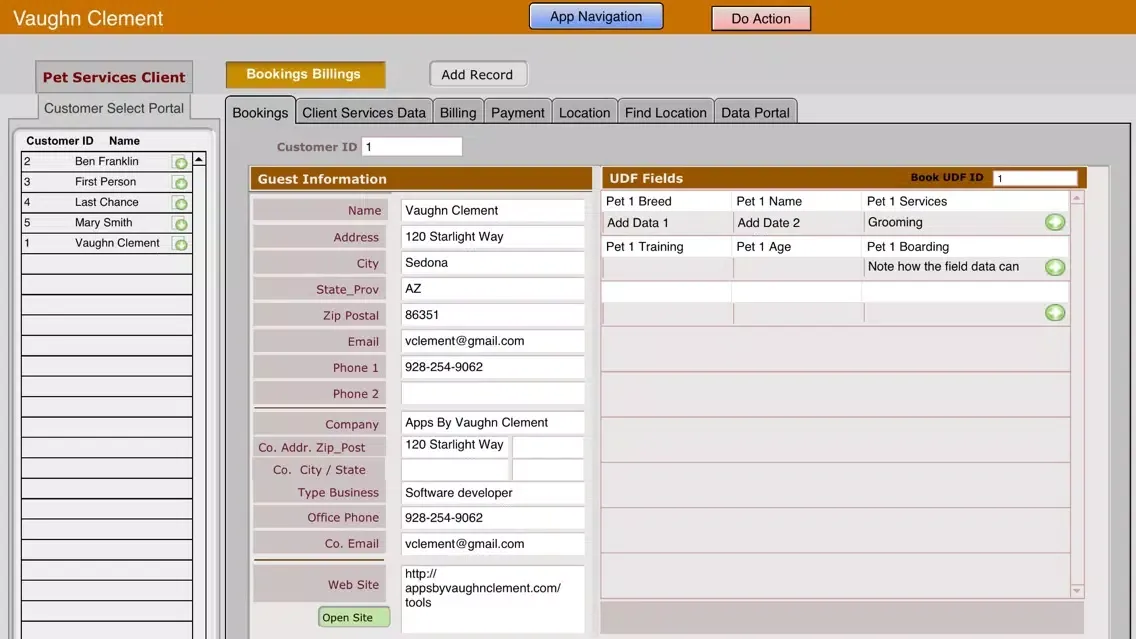Click the Pet Services Client button
Viewport: 1136px width, 639px height.
(x=114, y=77)
